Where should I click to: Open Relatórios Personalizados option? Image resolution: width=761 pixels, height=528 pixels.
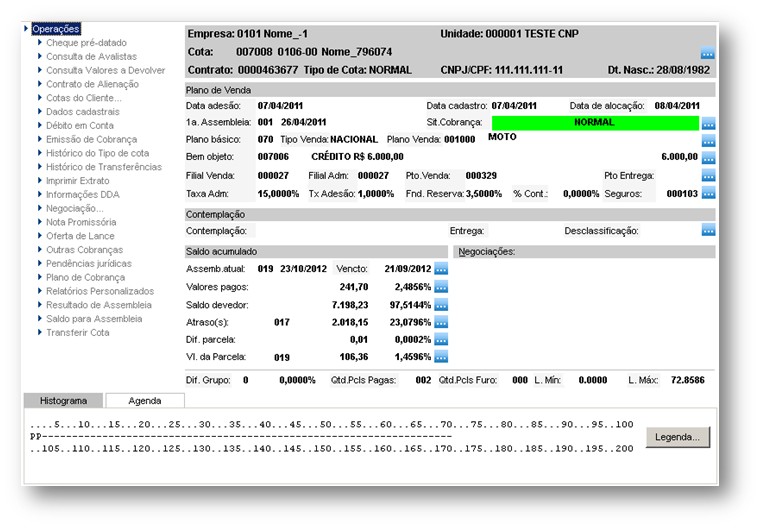point(100,291)
